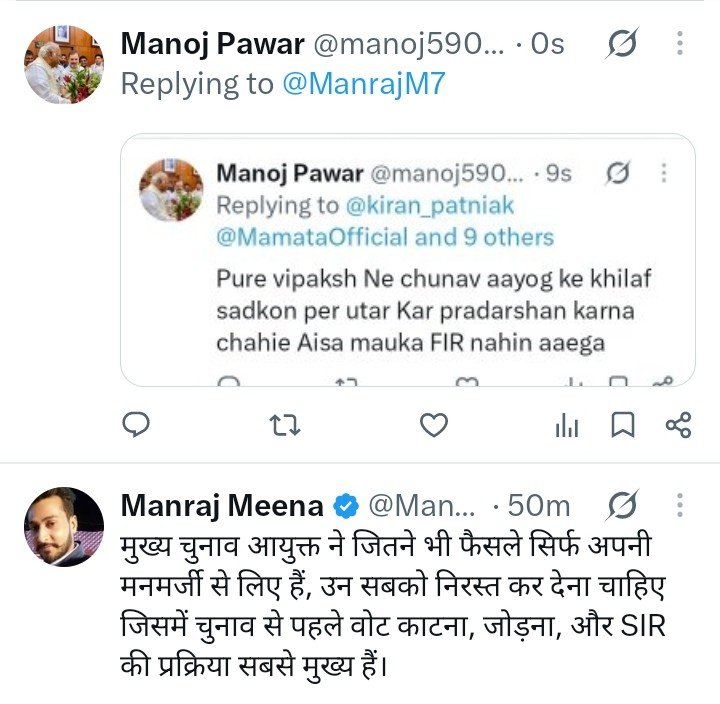Viewport: 720px width, 704px height.
Task: Open @MamataOfficial and 9 others link
Action: point(385,237)
